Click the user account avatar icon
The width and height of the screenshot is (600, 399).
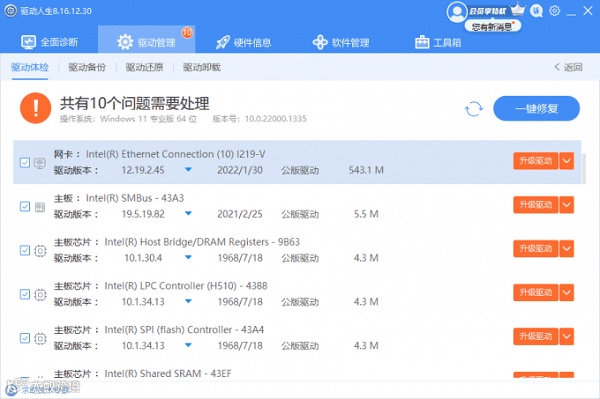[457, 12]
